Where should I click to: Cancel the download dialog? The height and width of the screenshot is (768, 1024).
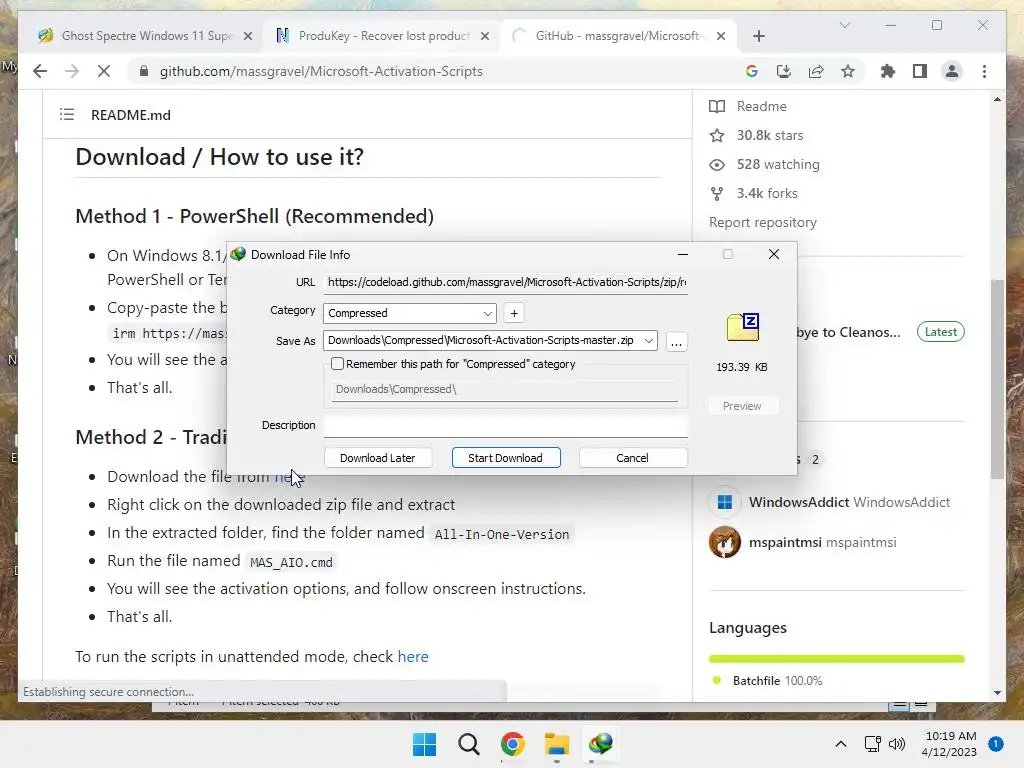coord(632,458)
